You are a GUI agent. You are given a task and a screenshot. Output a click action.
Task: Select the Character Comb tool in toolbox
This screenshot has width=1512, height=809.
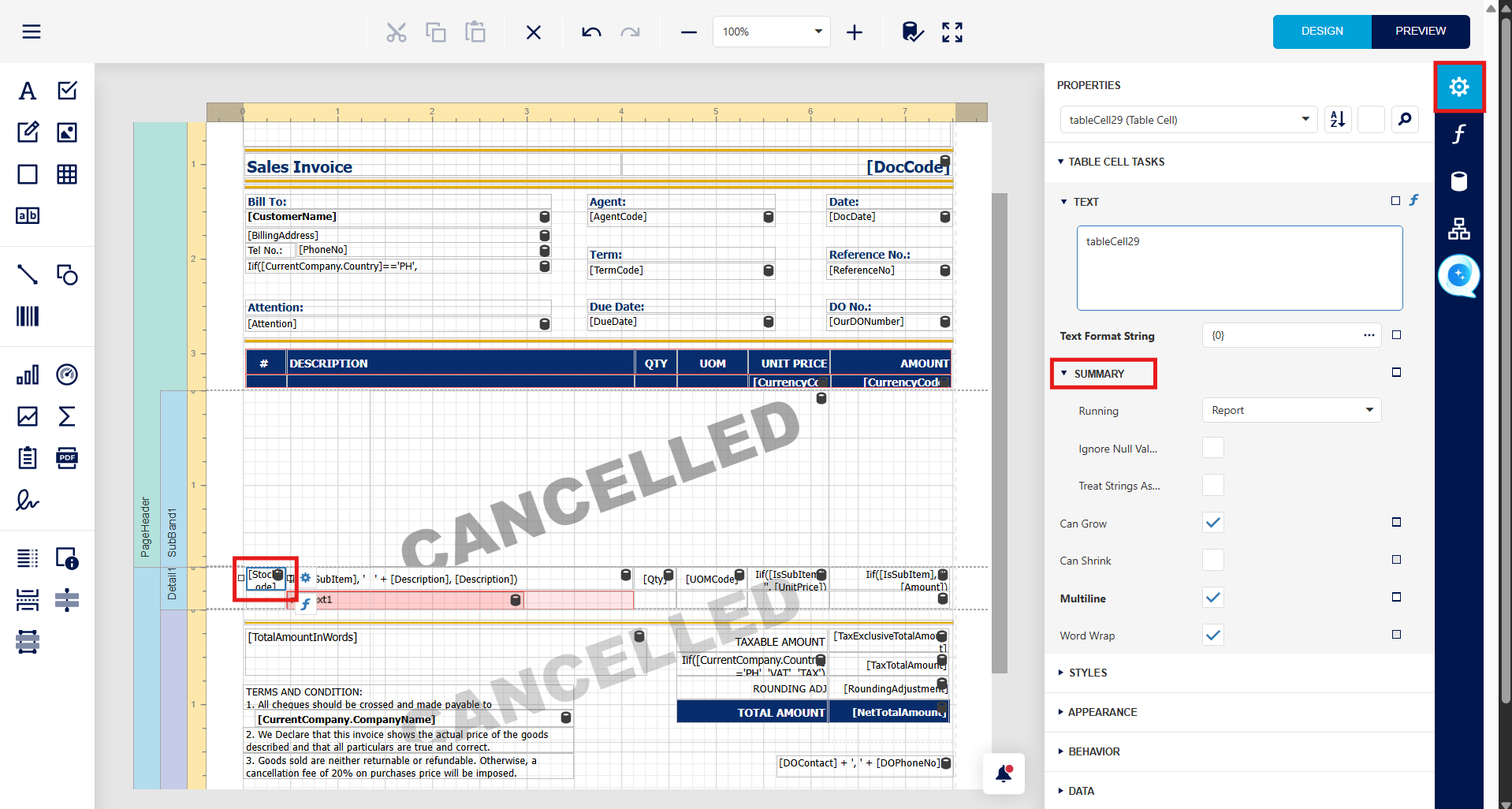pos(28,216)
